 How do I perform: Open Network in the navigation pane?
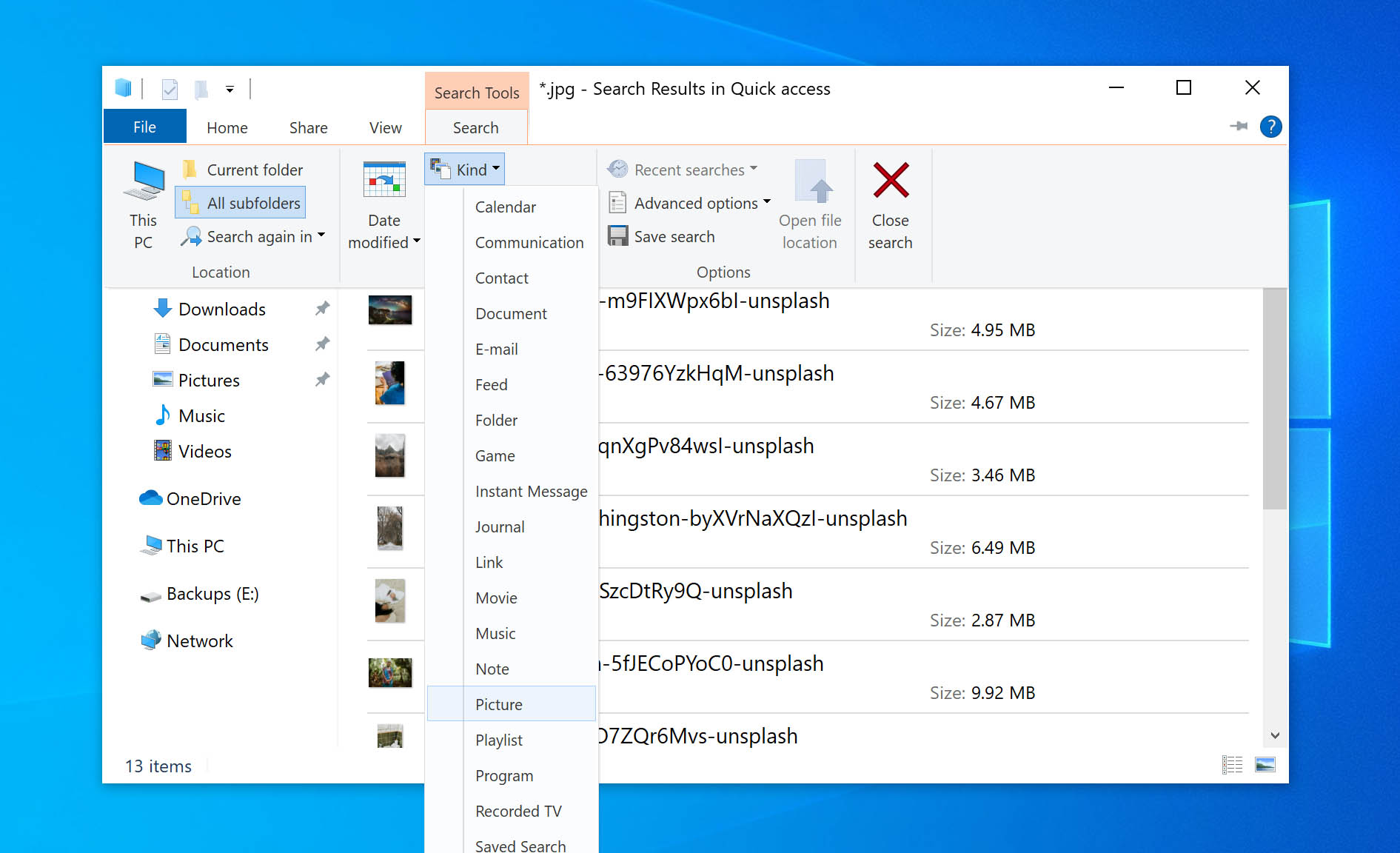pyautogui.click(x=187, y=641)
